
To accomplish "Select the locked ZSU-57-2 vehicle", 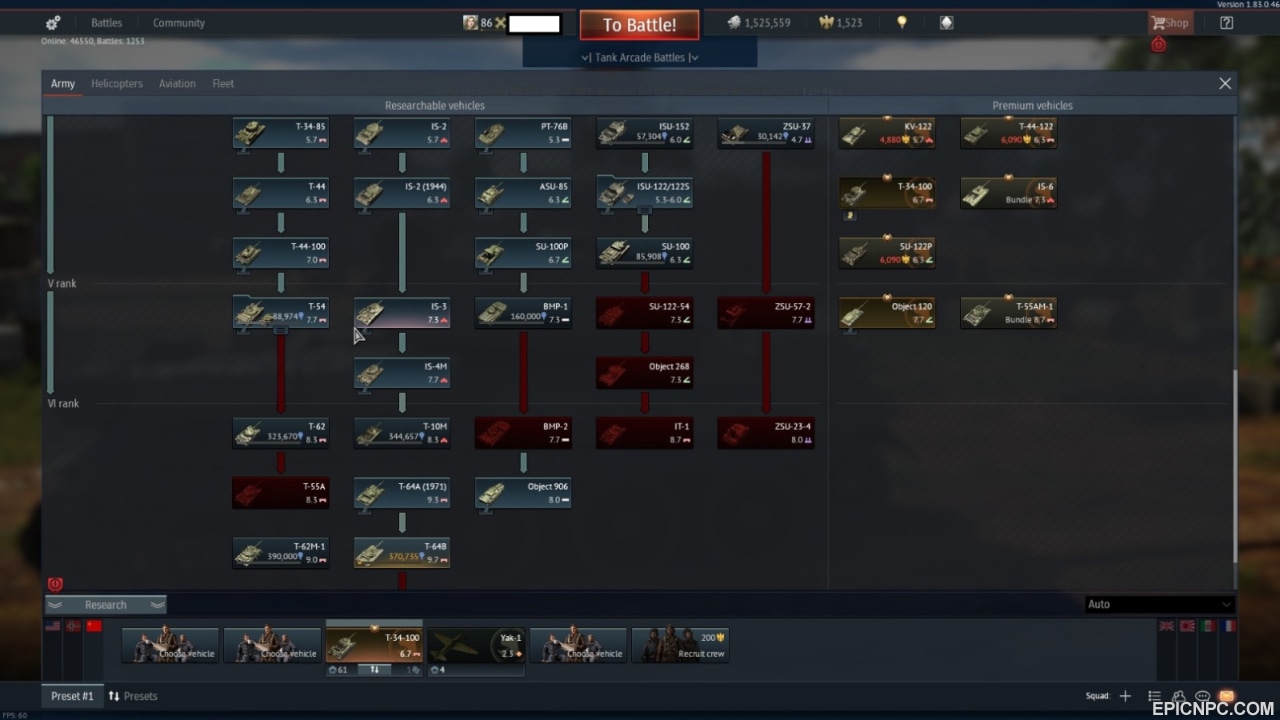I will [x=766, y=313].
